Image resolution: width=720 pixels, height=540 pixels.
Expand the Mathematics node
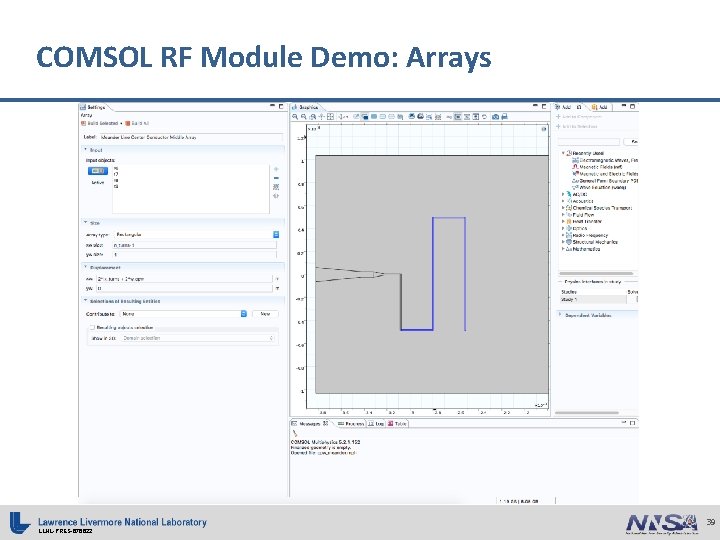tap(563, 249)
